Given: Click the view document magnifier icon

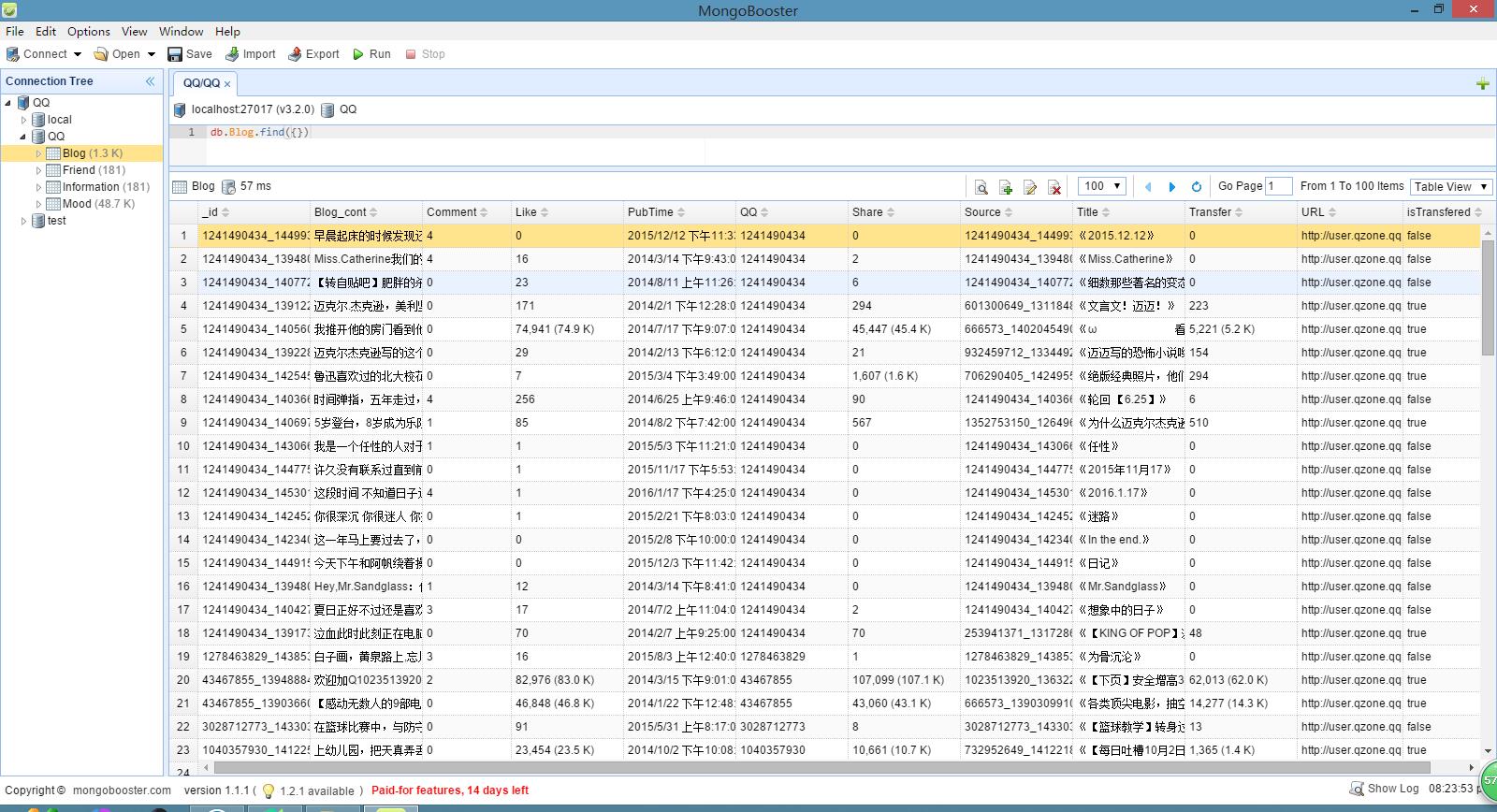Looking at the screenshot, I should (981, 187).
